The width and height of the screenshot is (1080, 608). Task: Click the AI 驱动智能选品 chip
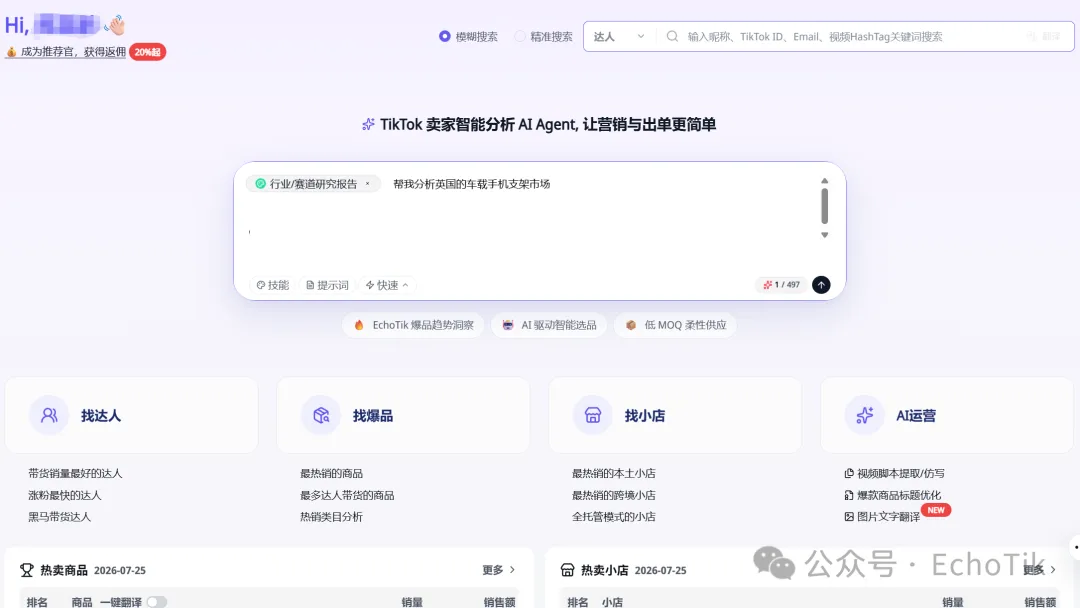click(x=549, y=325)
